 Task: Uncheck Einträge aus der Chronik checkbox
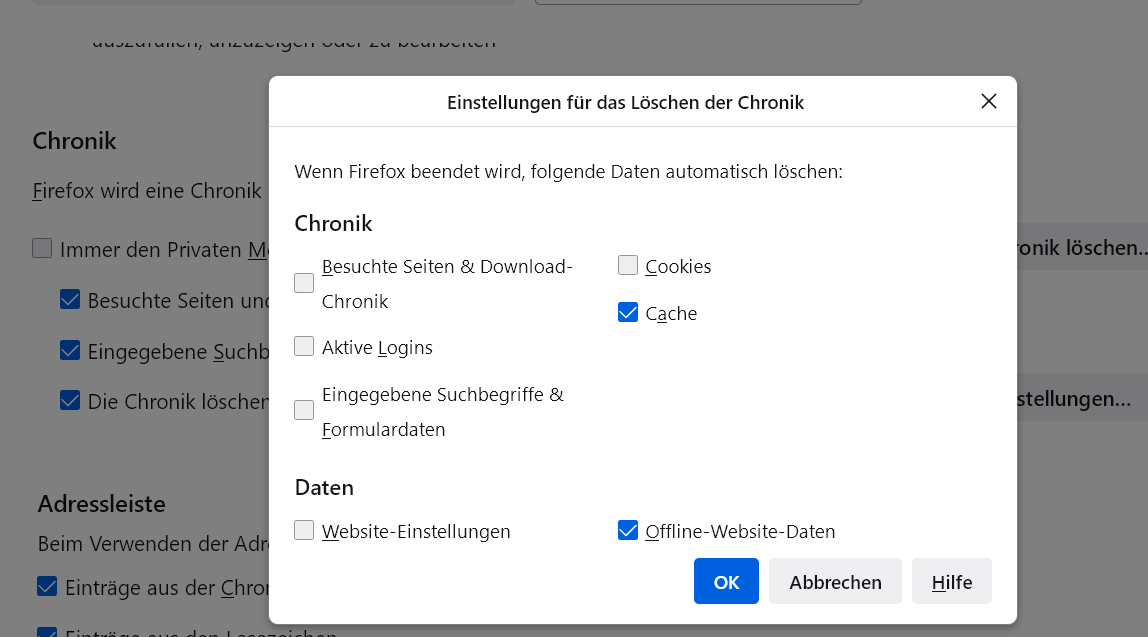coord(47,587)
